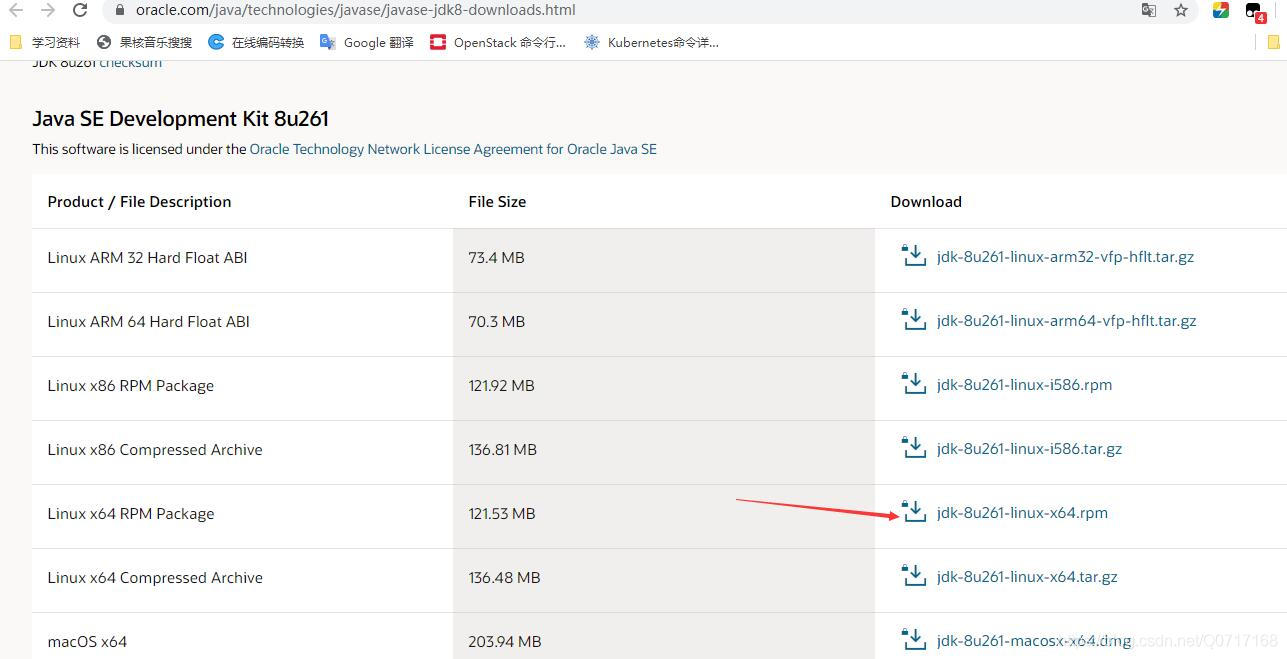Click the 203.94 MB file size
Viewport: 1287px width, 659px height.
click(x=504, y=642)
